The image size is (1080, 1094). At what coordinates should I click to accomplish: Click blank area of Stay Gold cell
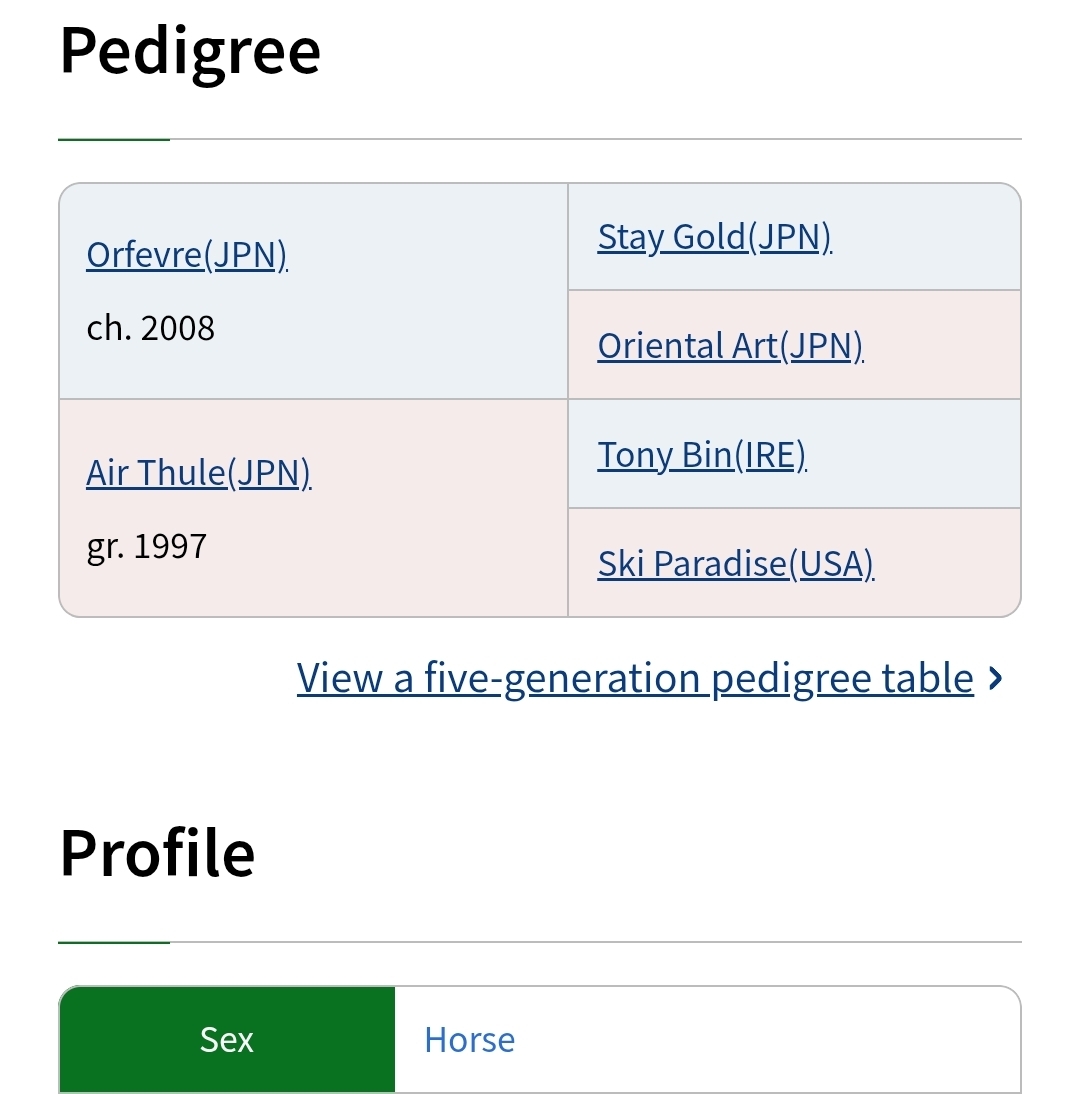pyautogui.click(x=930, y=237)
